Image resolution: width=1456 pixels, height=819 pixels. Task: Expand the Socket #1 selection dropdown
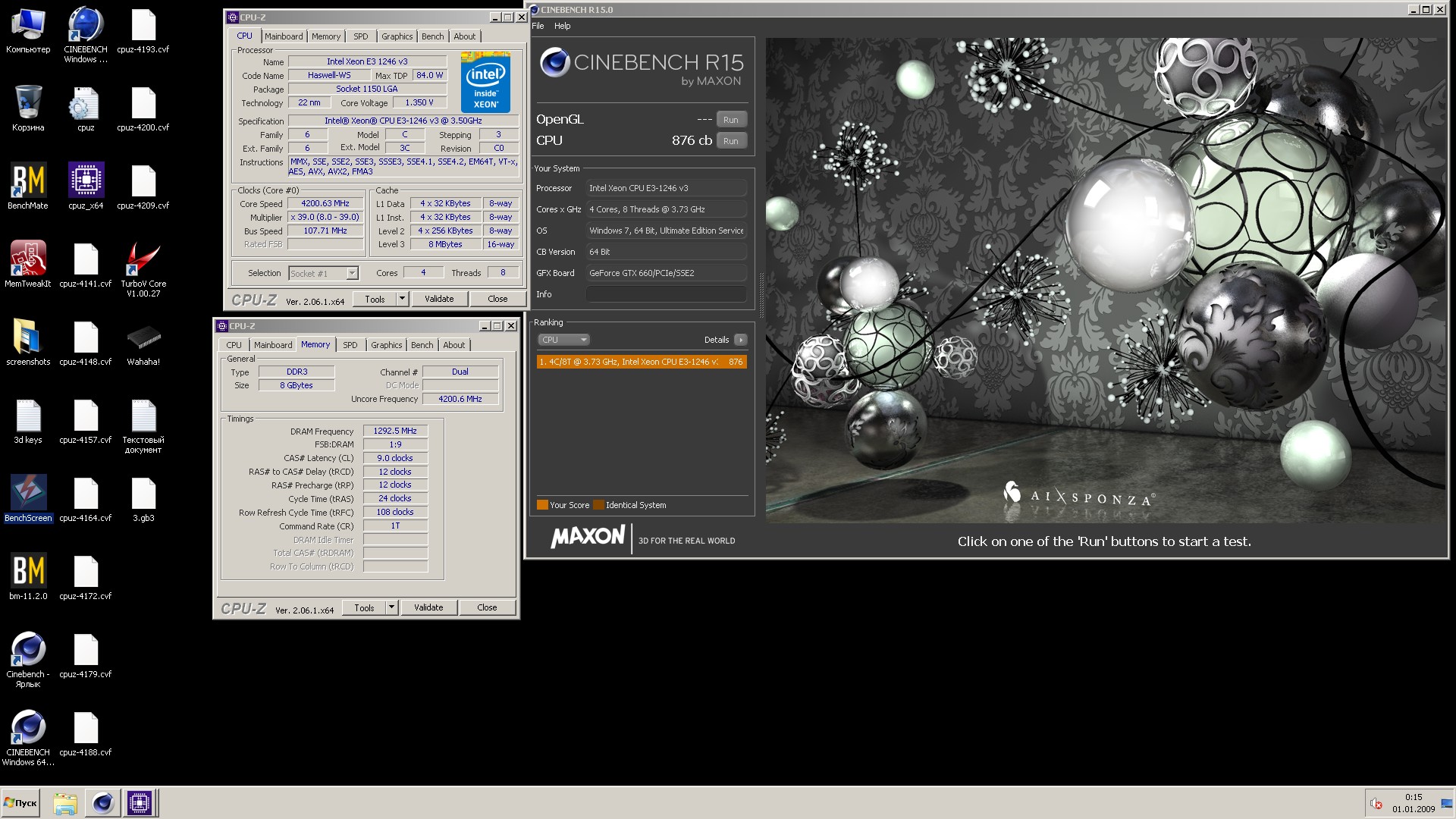(352, 273)
